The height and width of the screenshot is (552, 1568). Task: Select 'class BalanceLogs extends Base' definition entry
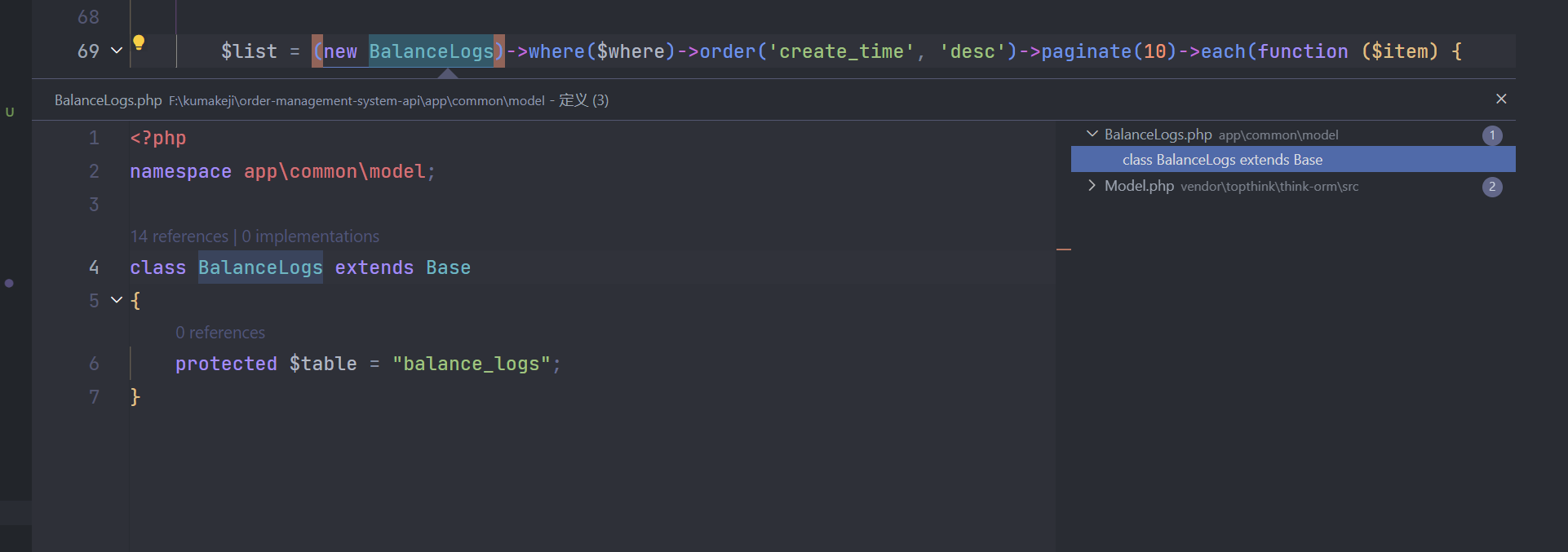pos(1222,160)
